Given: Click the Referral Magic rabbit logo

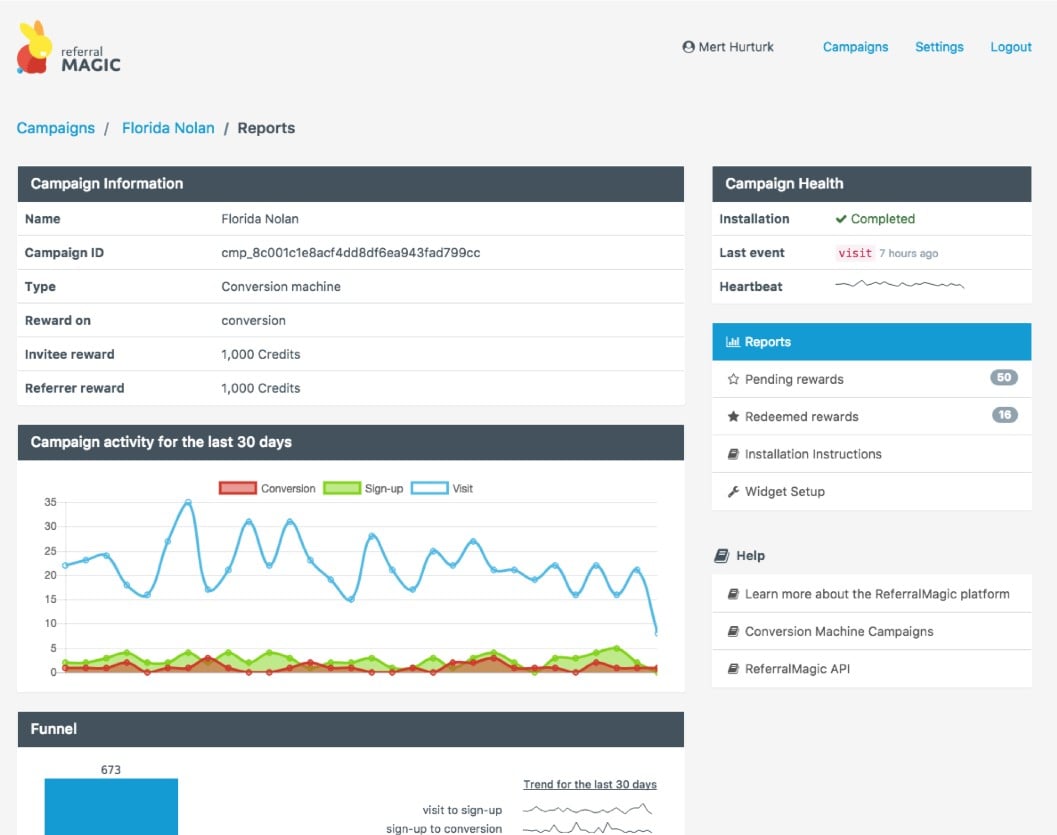Looking at the screenshot, I should 34,47.
